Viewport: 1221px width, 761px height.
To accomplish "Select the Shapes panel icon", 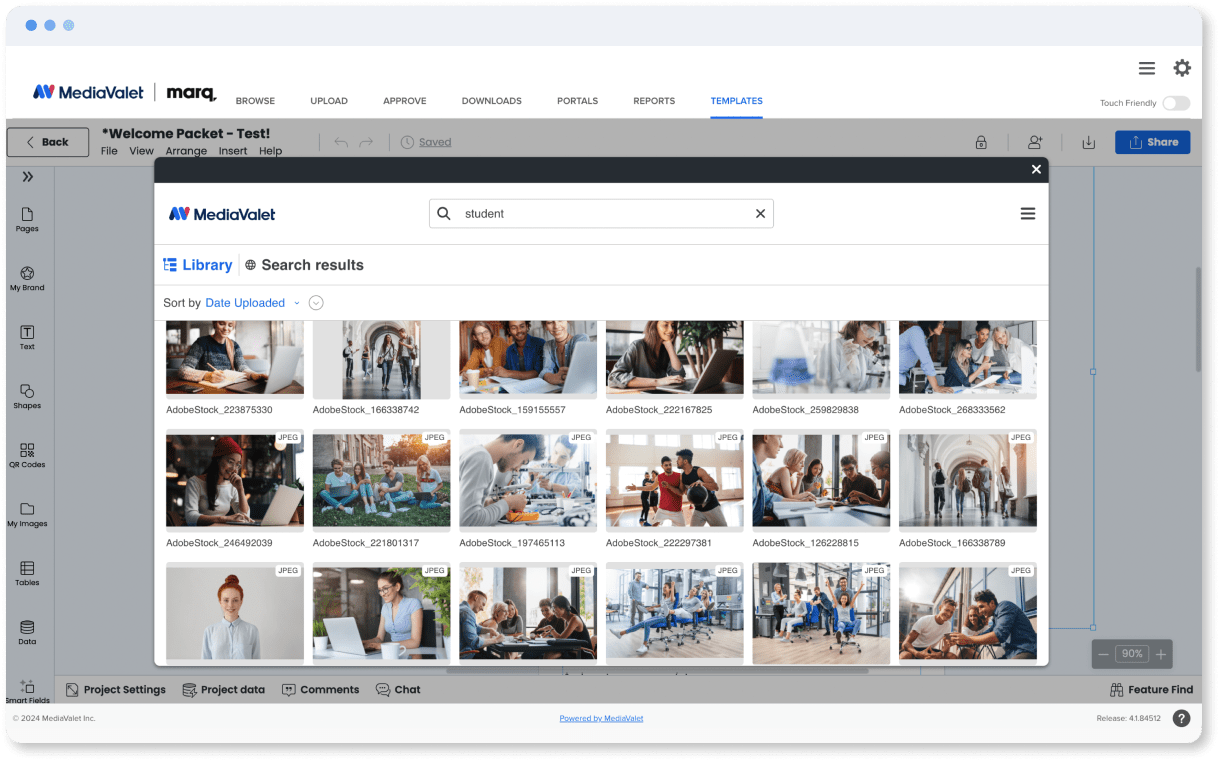I will click(27, 396).
